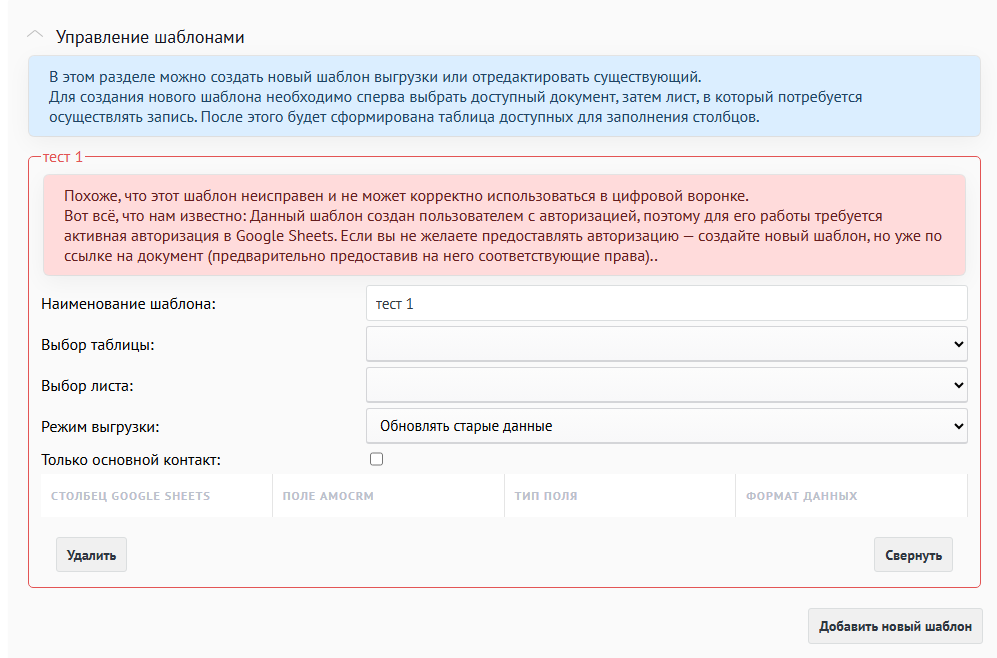The image size is (997, 658).
Task: Click the Наименование шаблона label
Action: [128, 304]
